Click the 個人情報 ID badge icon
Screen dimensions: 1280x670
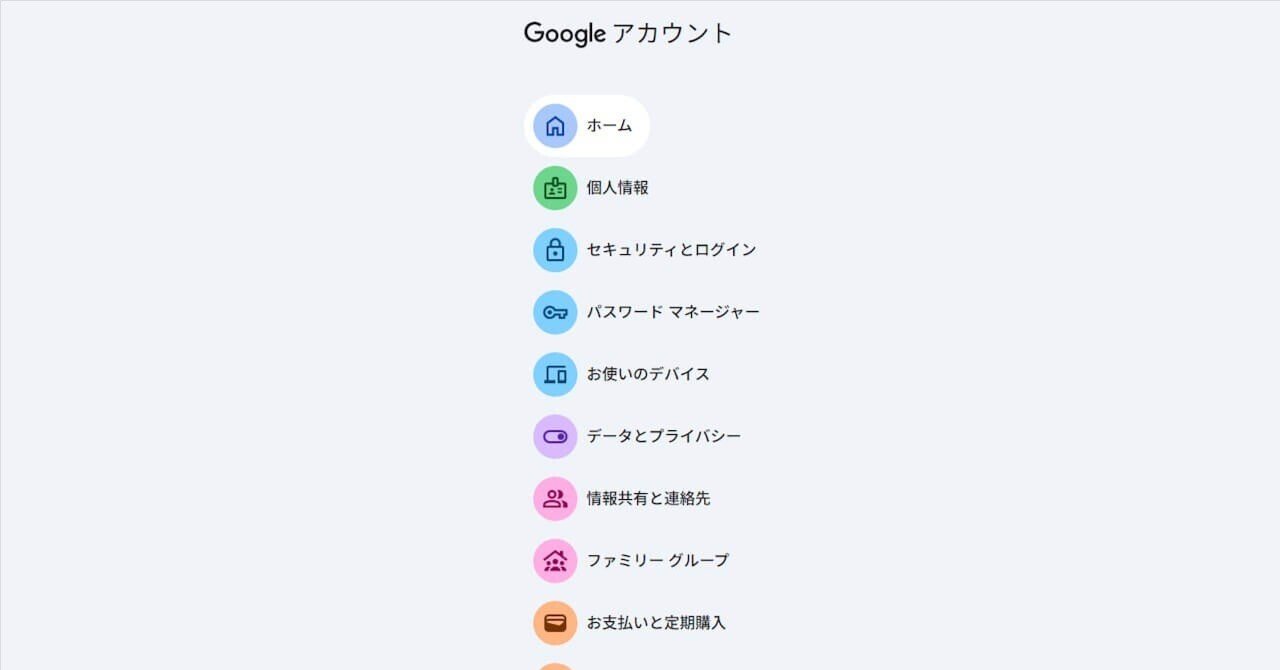click(555, 187)
